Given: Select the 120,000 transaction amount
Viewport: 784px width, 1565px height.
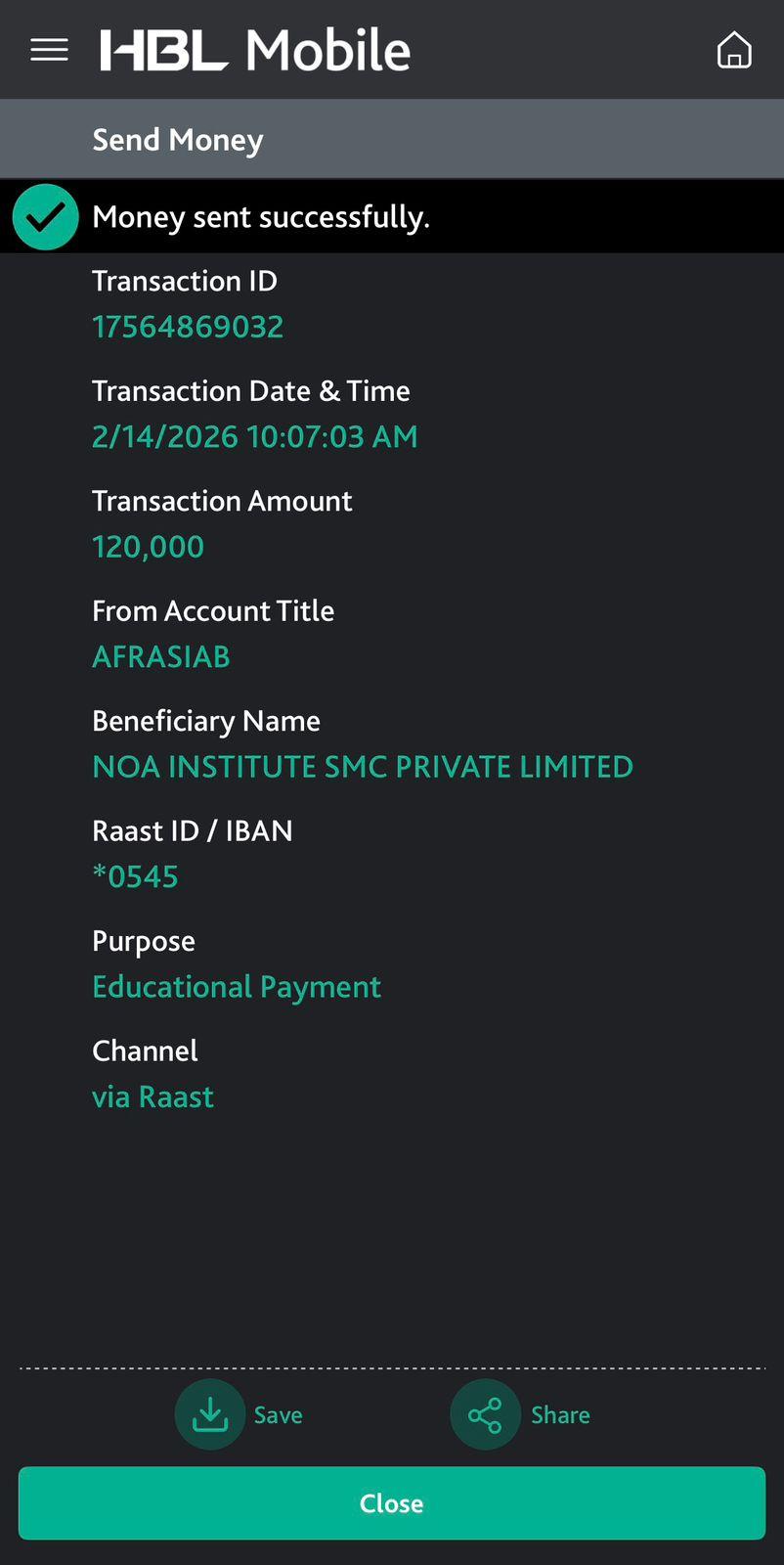Looking at the screenshot, I should pos(148,547).
